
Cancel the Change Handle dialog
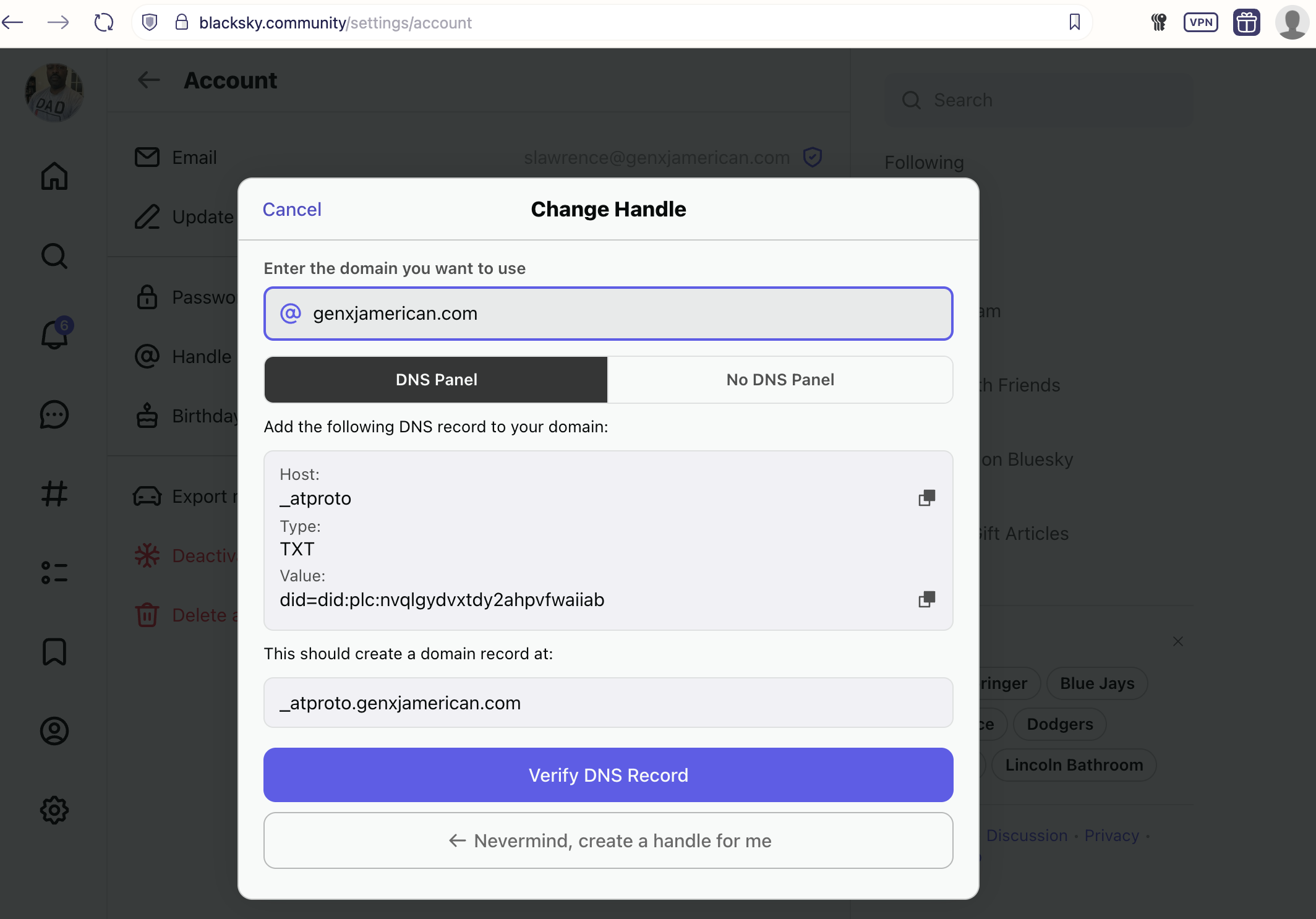coord(292,209)
